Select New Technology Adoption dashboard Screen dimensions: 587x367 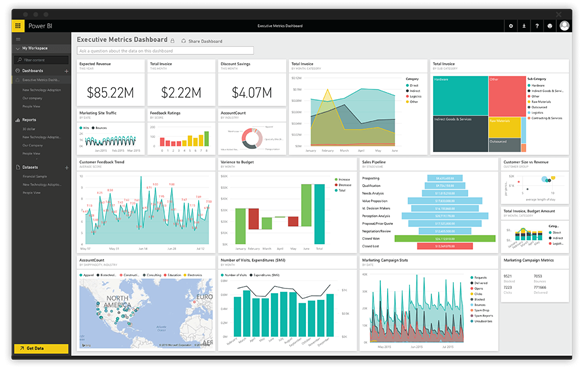tap(41, 90)
